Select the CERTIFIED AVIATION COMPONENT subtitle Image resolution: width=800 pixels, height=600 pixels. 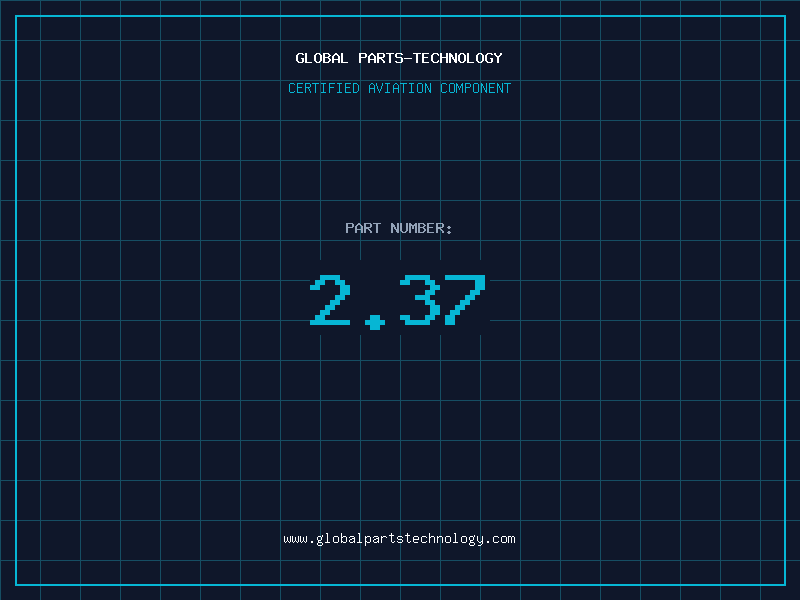click(399, 88)
